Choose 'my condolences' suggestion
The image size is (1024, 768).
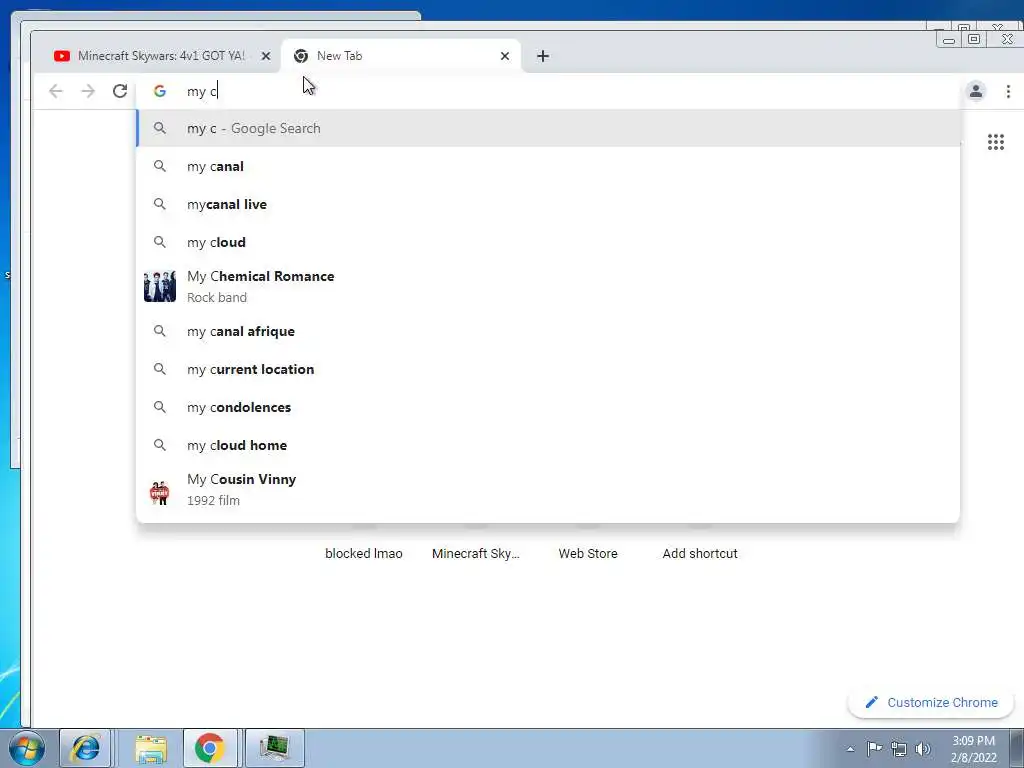pyautogui.click(x=548, y=407)
